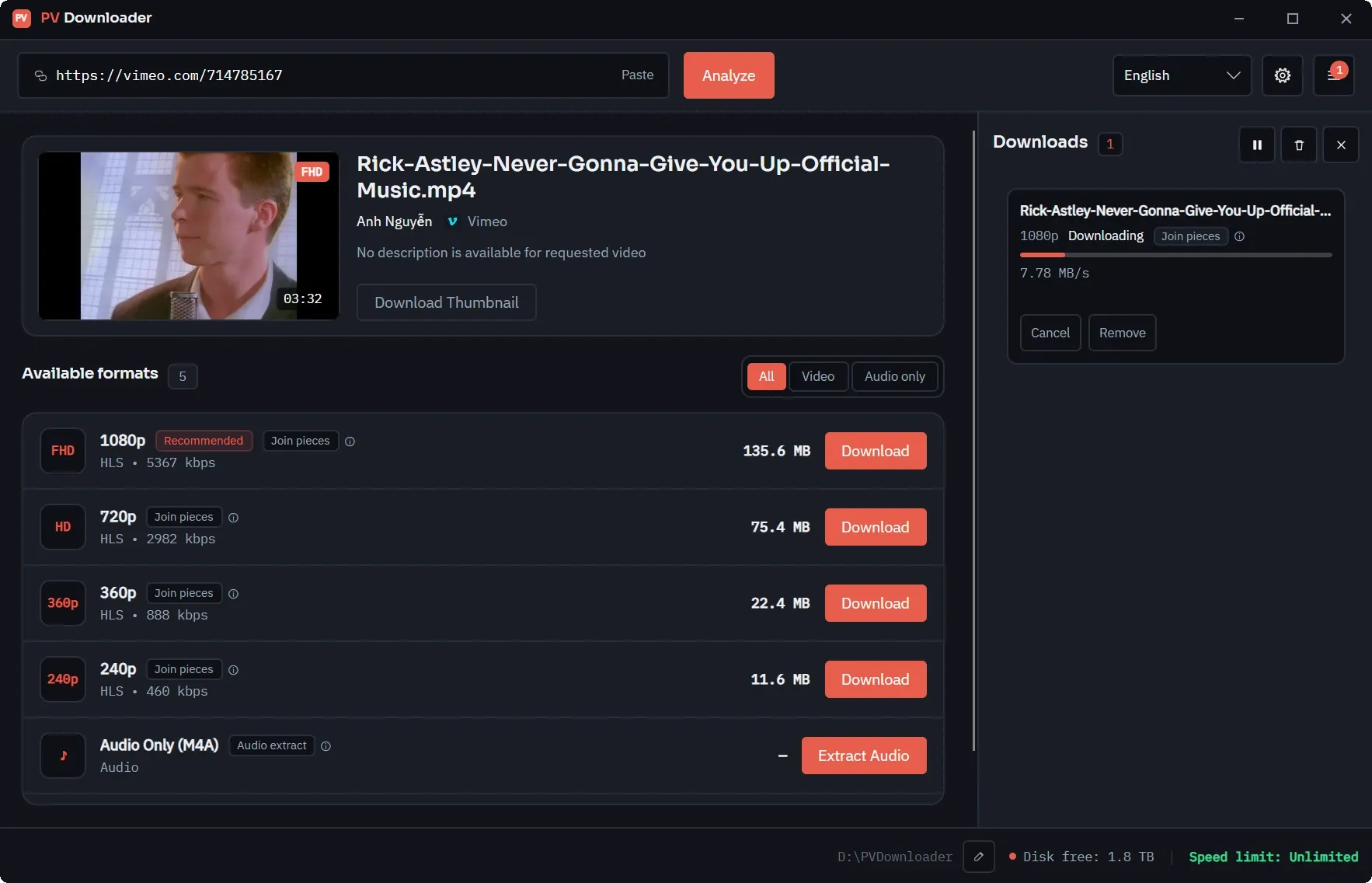Screen dimensions: 1372x883
Task: Click the HD quality badge for 720p
Action: click(63, 527)
